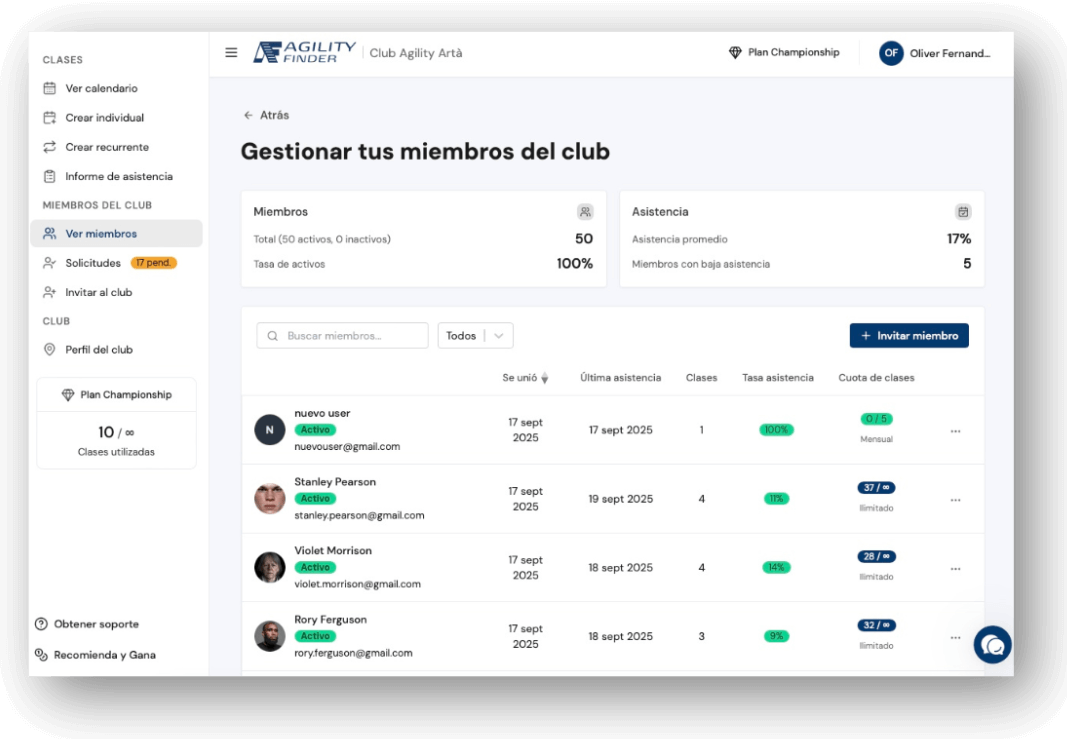Click the calendar icon in Asistencia card

click(x=963, y=212)
